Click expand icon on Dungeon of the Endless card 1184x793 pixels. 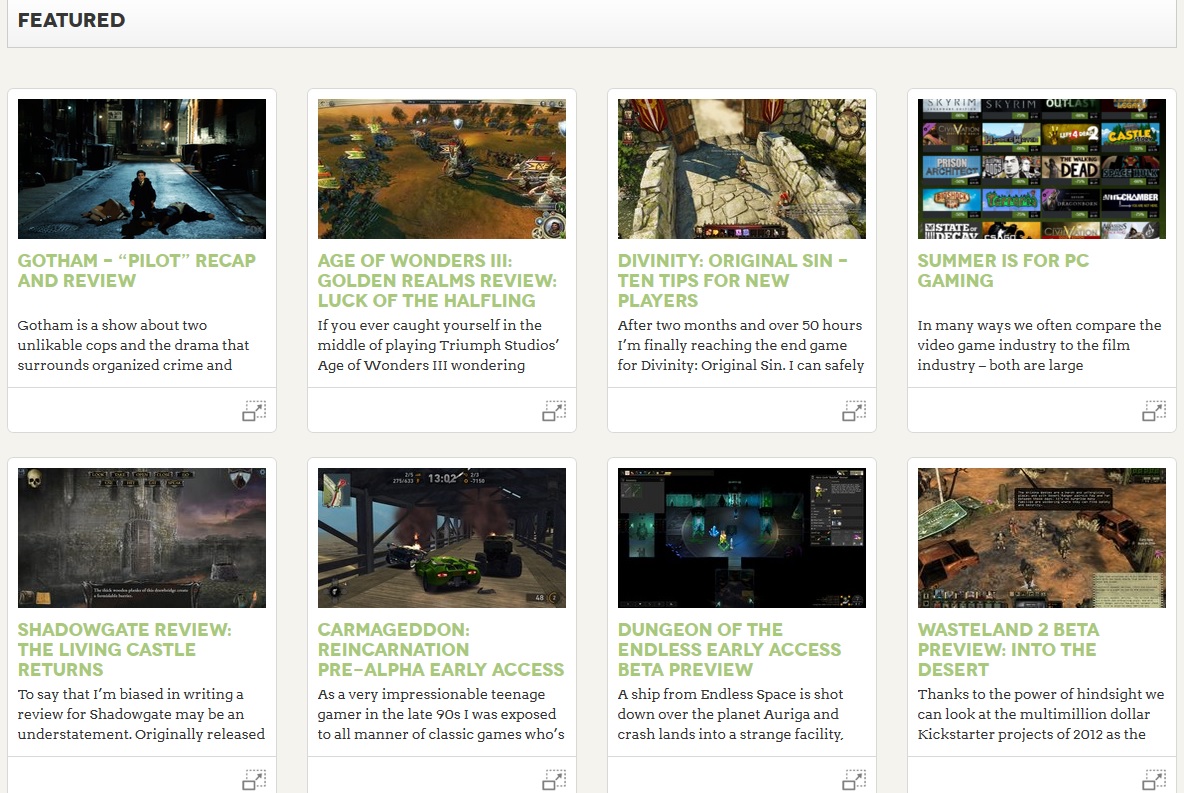854,778
